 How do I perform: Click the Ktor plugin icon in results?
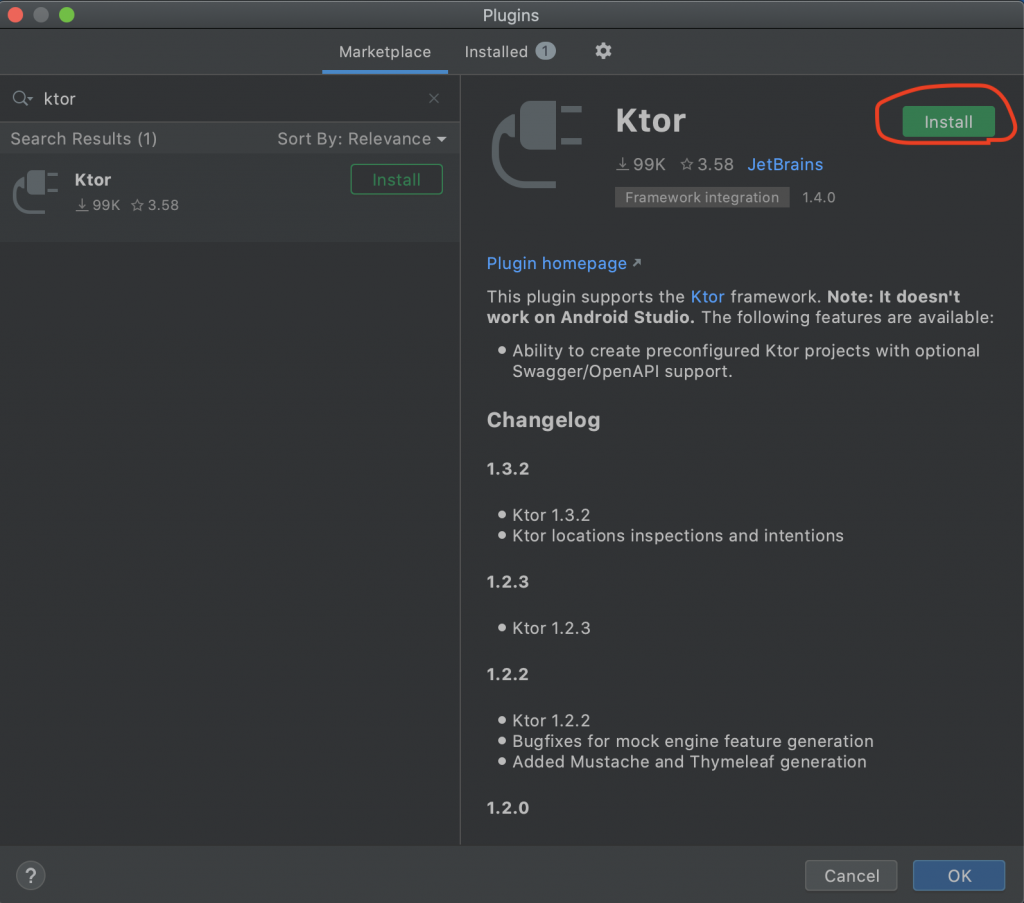pos(36,192)
